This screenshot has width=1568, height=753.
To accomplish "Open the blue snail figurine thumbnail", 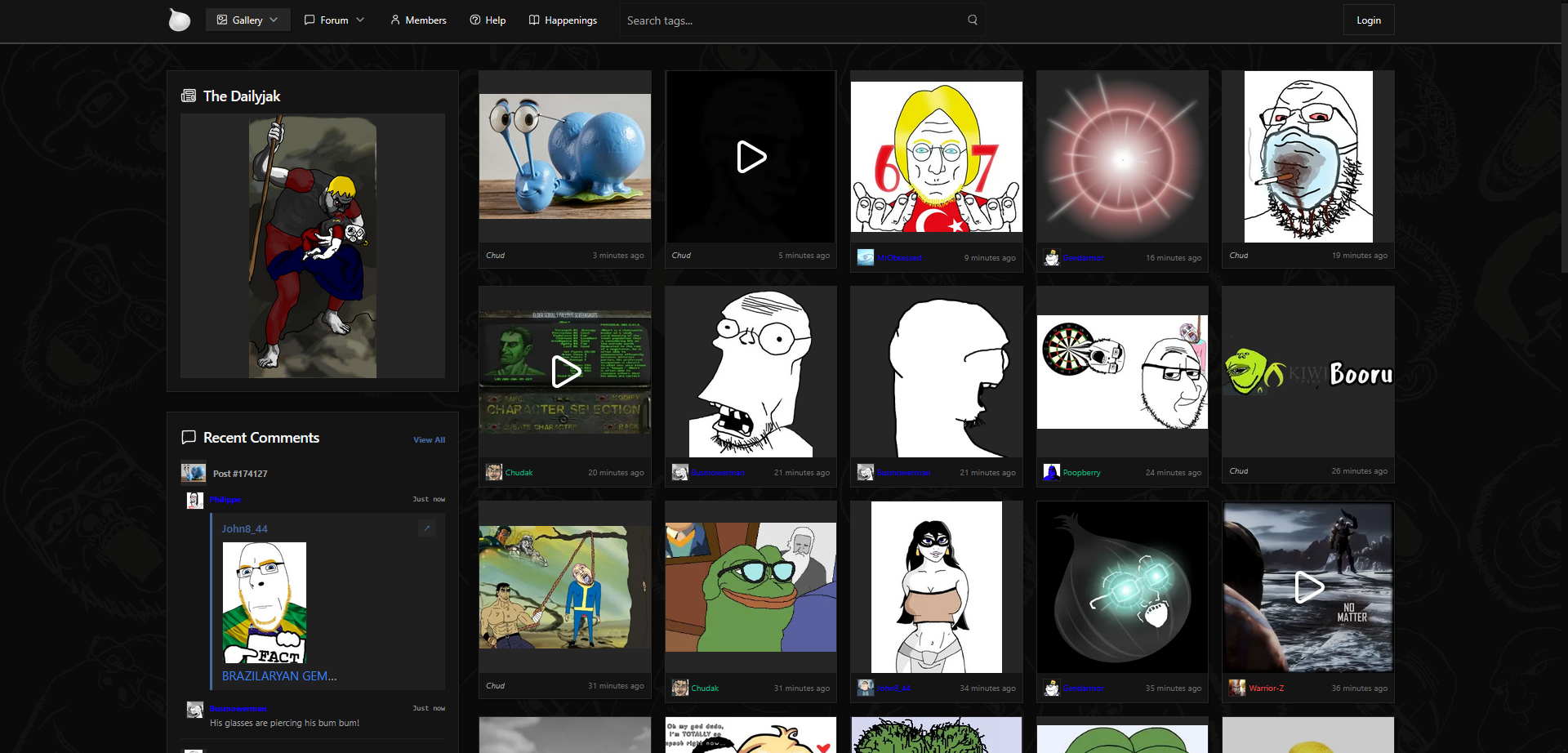I will 565,156.
